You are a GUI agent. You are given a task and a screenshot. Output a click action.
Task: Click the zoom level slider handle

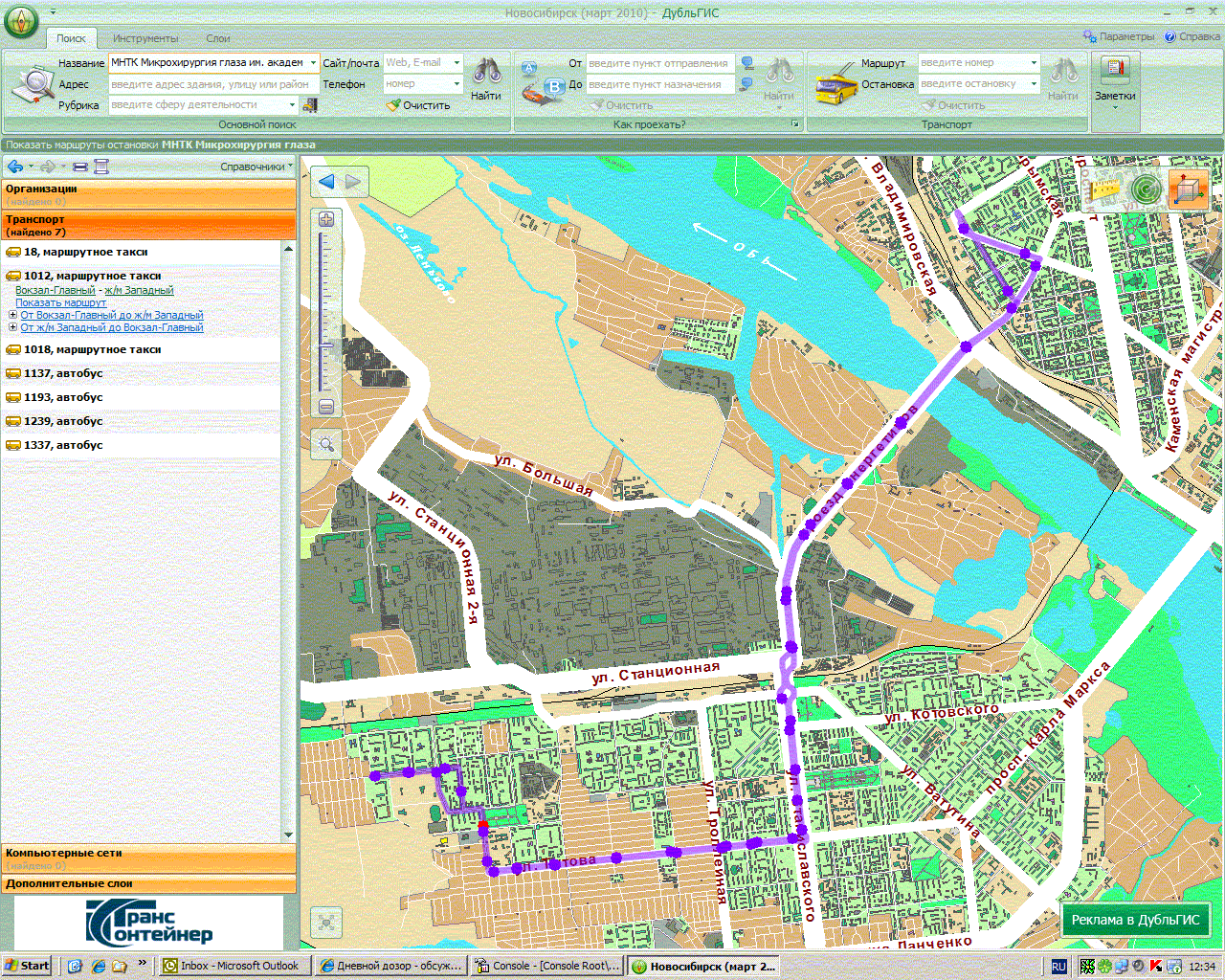326,345
